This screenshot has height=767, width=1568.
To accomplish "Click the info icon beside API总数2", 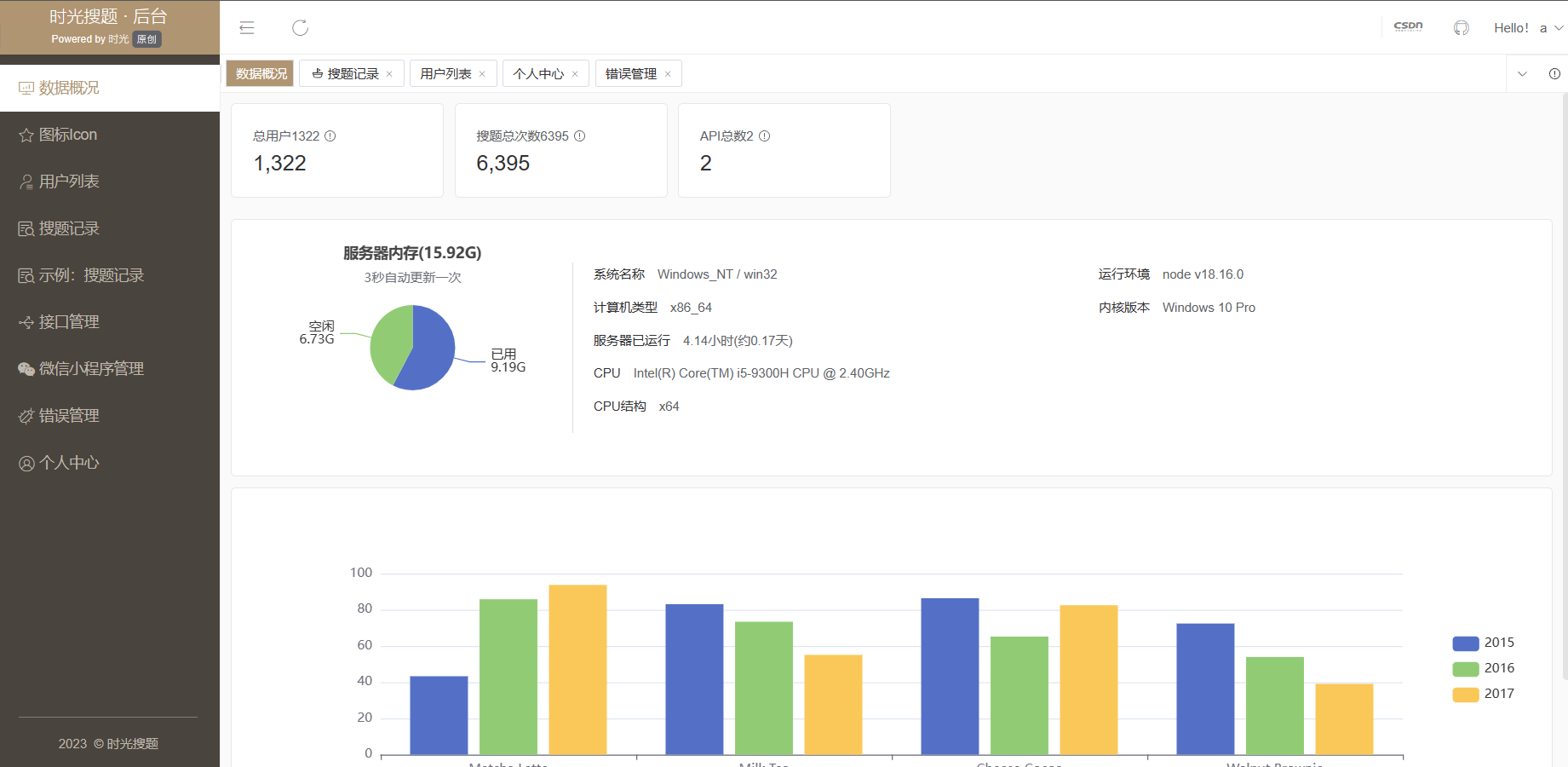I will click(x=765, y=136).
